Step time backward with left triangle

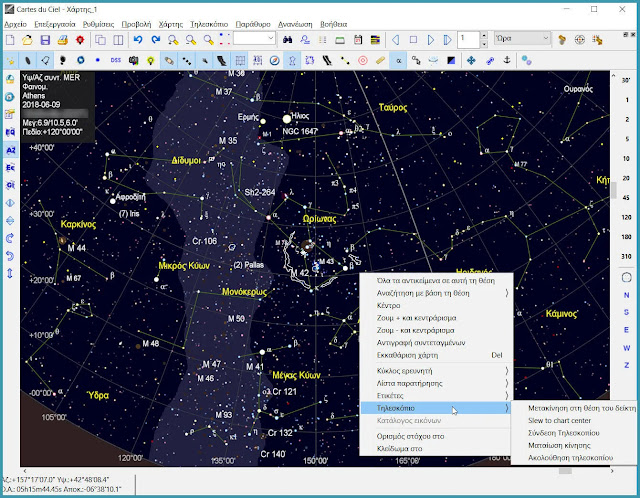point(396,40)
